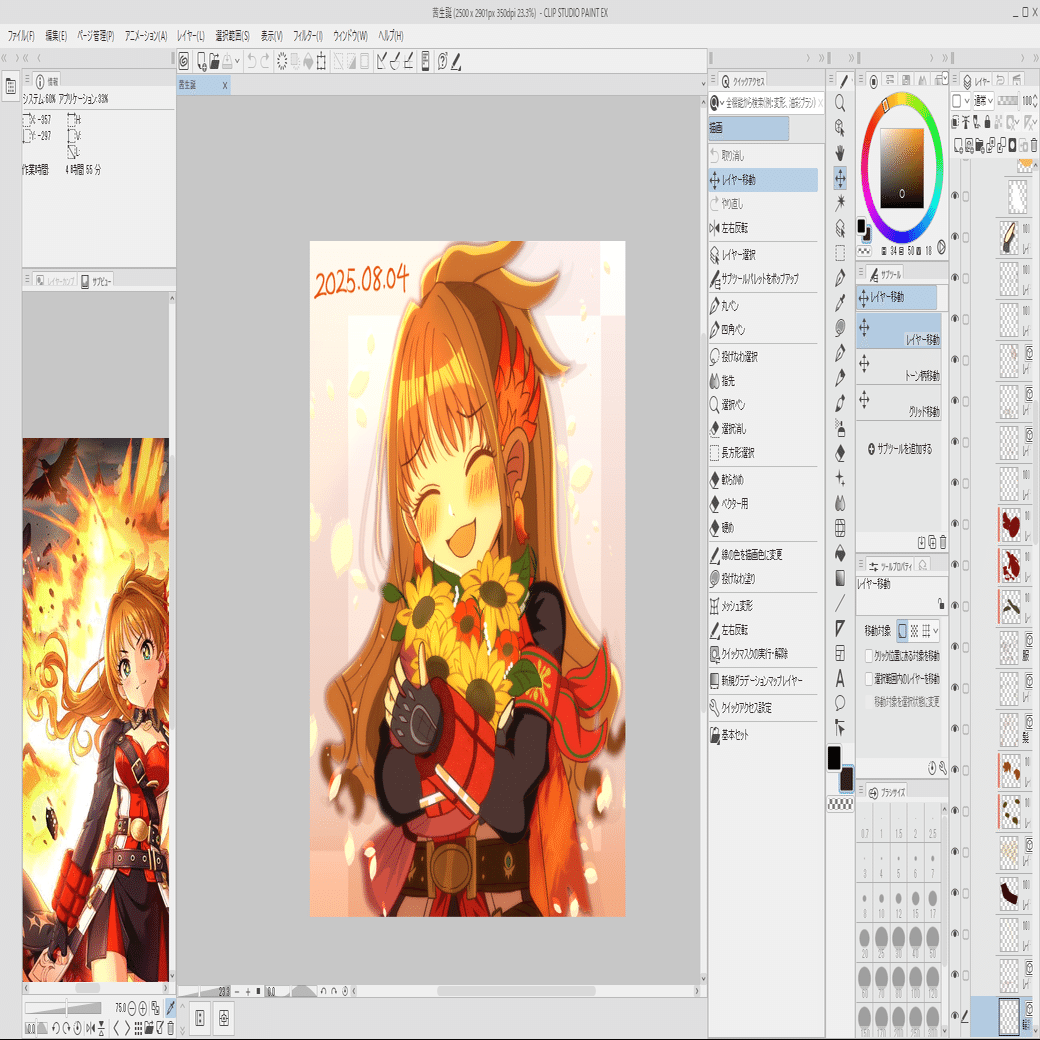1040x1040 pixels.
Task: Click the Lock layer padlock icon
Action: 988,121
